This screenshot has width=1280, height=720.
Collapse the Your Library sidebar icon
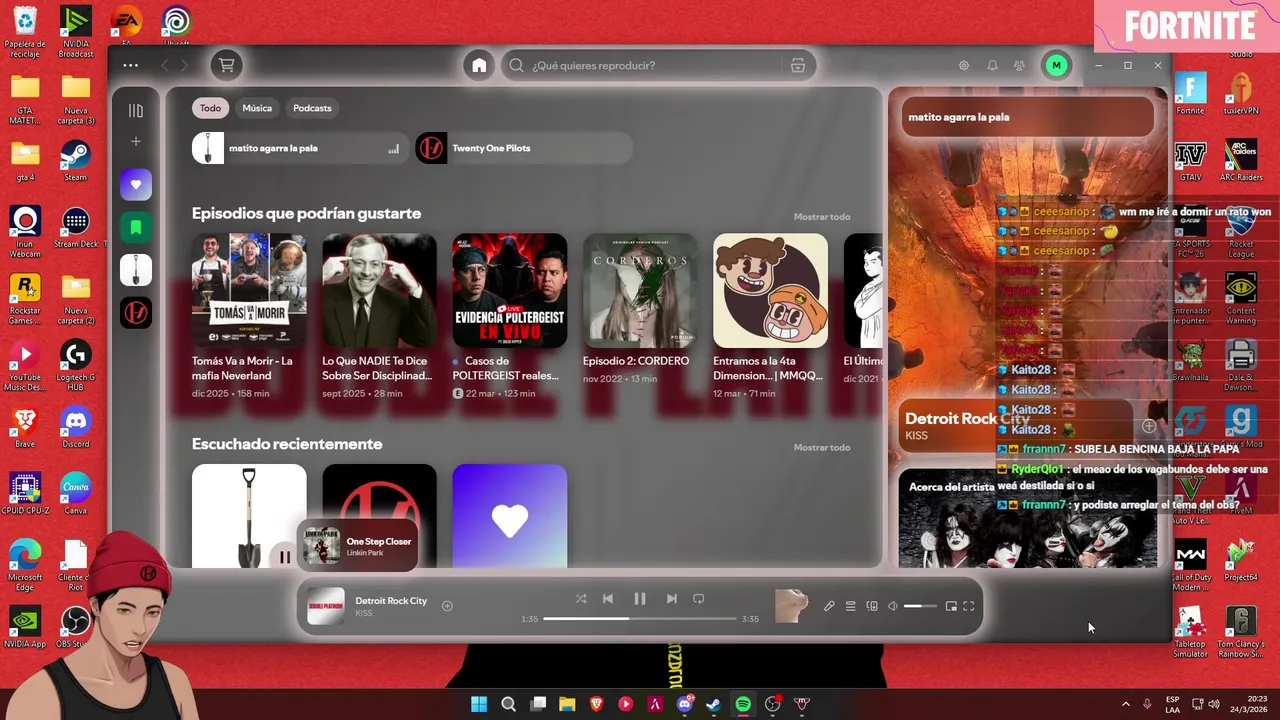point(136,111)
